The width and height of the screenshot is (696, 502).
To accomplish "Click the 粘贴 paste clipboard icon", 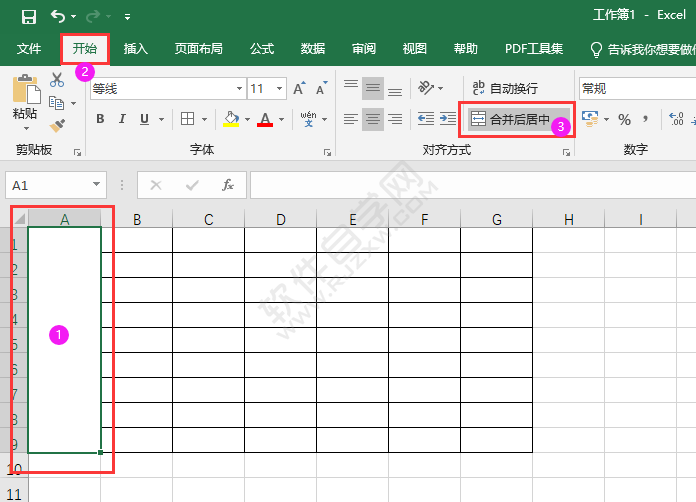I will pyautogui.click(x=26, y=89).
